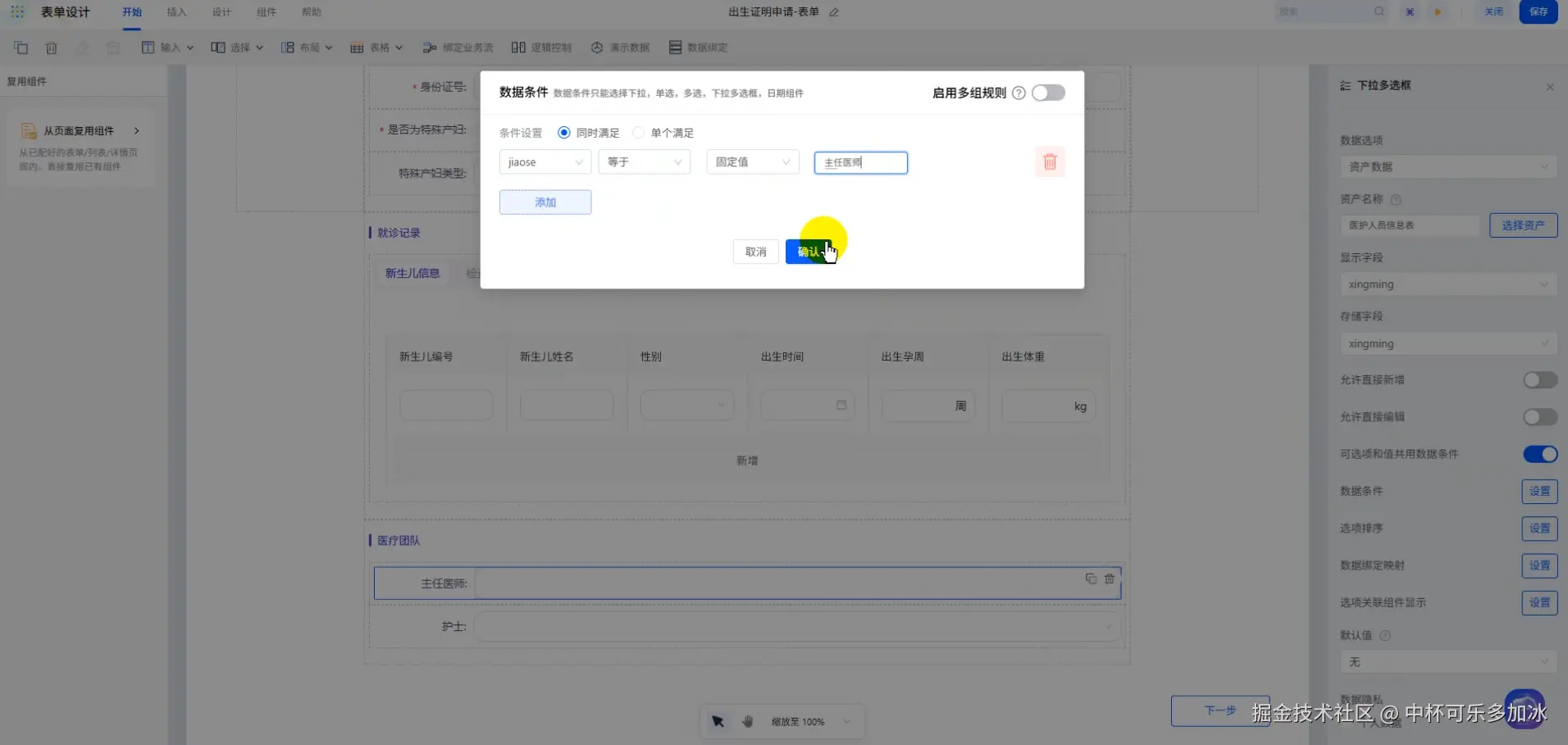1568x745 pixels.
Task: Select the 同时满足 radio option
Action: pos(564,133)
